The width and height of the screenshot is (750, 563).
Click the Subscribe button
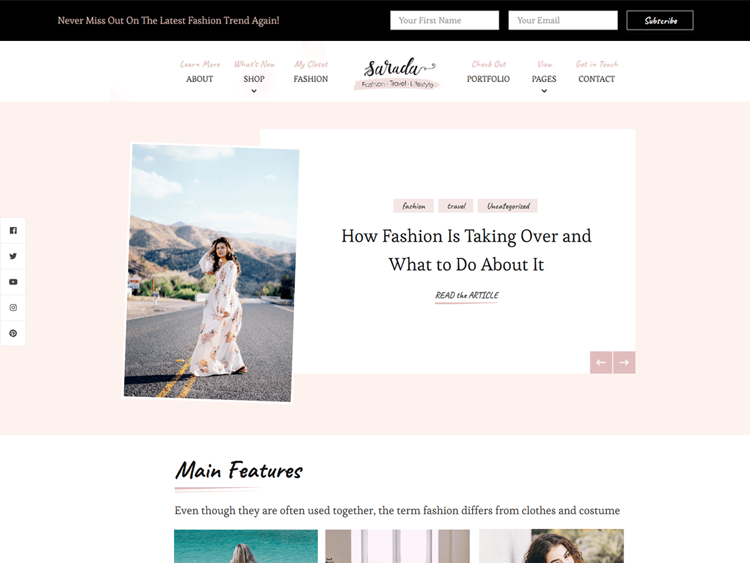point(660,21)
